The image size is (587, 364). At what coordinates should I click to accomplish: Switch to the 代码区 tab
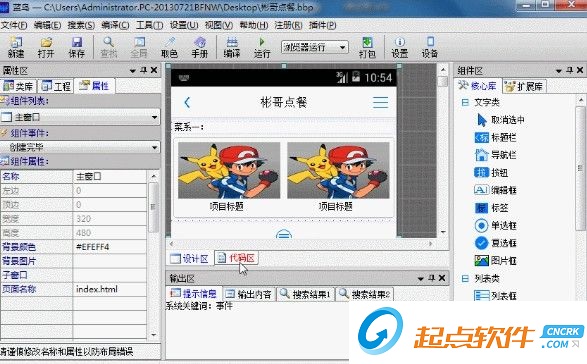(x=236, y=258)
